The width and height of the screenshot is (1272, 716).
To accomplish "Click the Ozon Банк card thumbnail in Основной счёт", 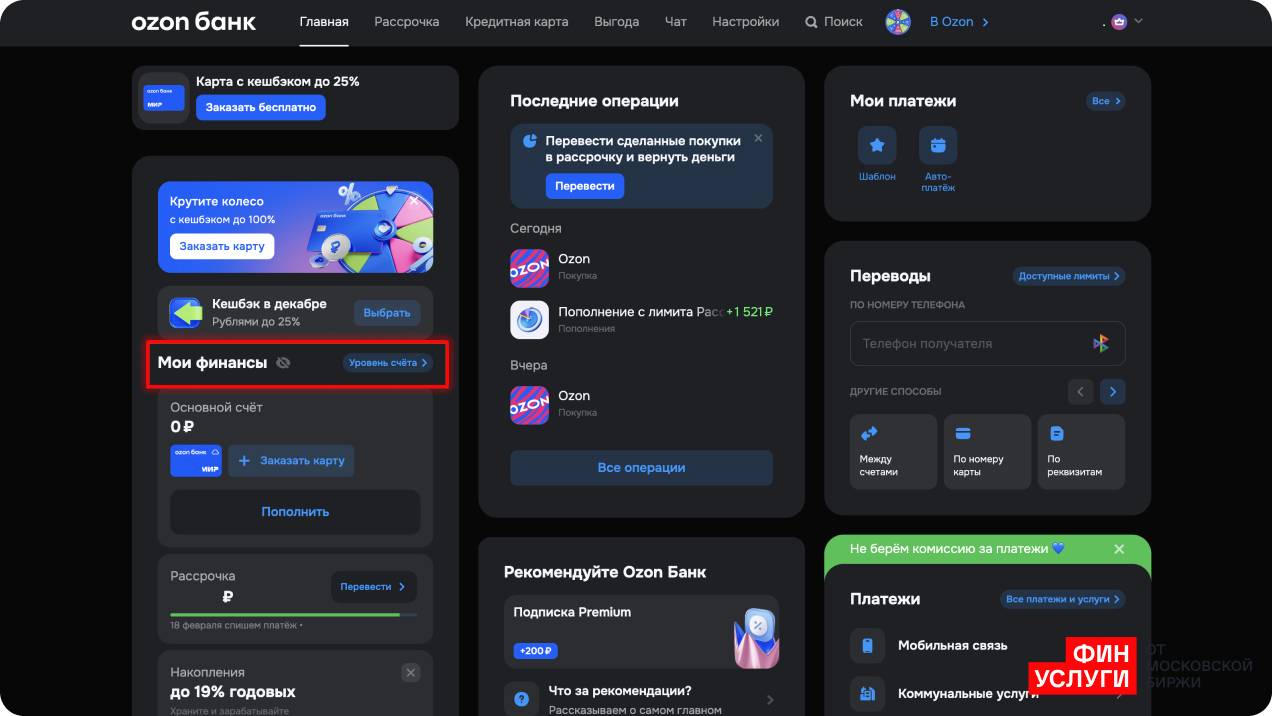I will click(196, 461).
